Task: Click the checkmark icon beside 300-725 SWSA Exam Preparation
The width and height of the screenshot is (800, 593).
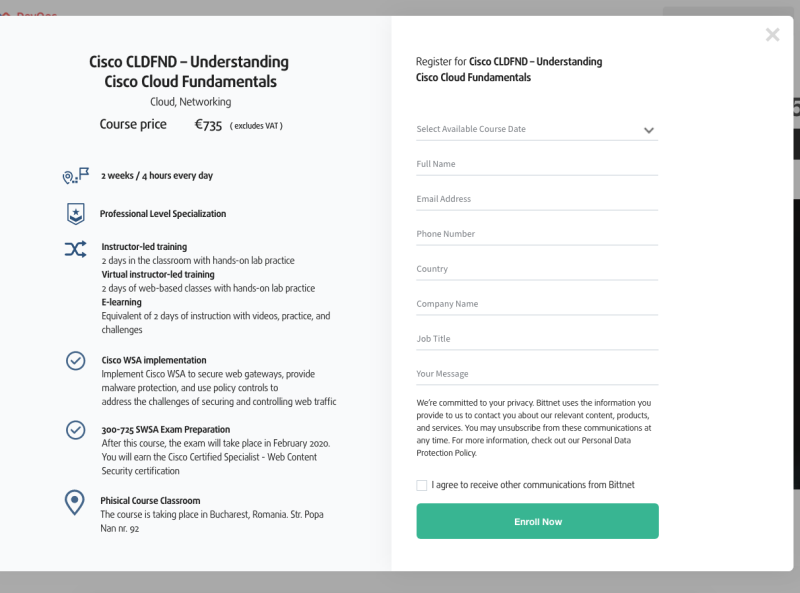Action: tap(74, 430)
